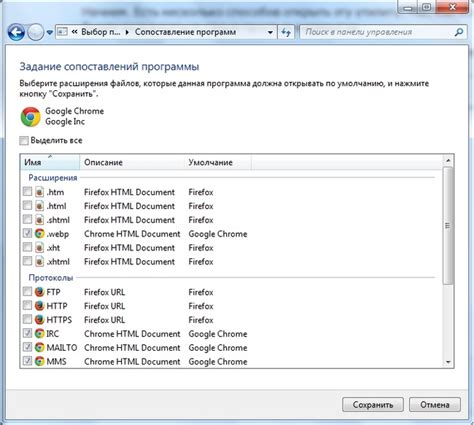Click the Chrome icon of .webp row
The height and width of the screenshot is (425, 474).
39,234
